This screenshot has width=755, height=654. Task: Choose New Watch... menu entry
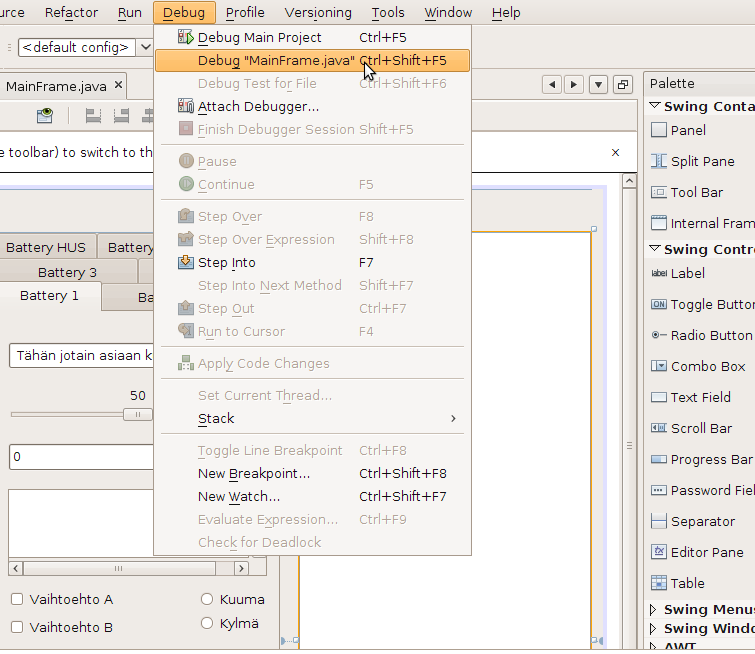tap(312, 497)
